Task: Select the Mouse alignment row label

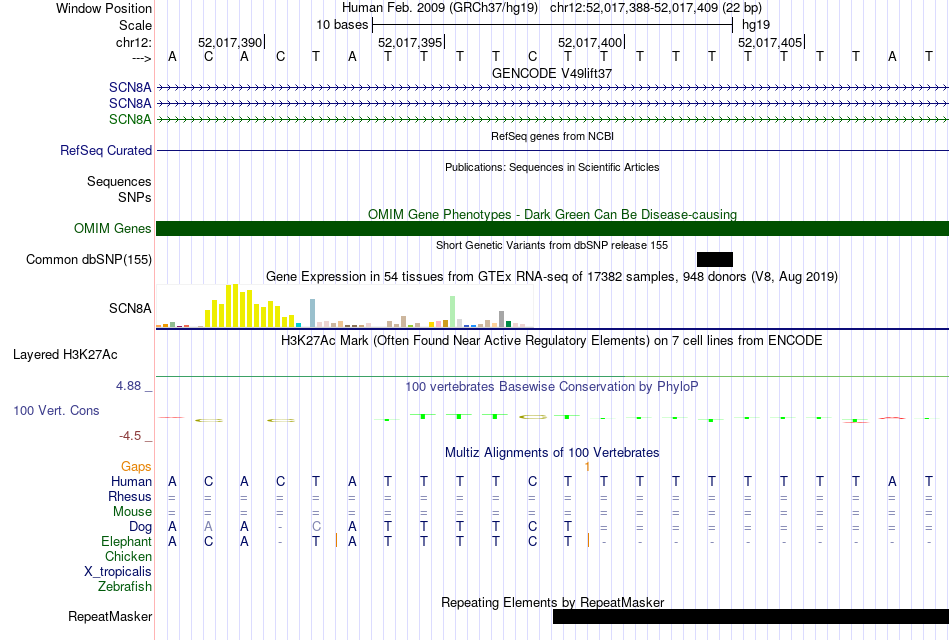Action: click(x=132, y=512)
